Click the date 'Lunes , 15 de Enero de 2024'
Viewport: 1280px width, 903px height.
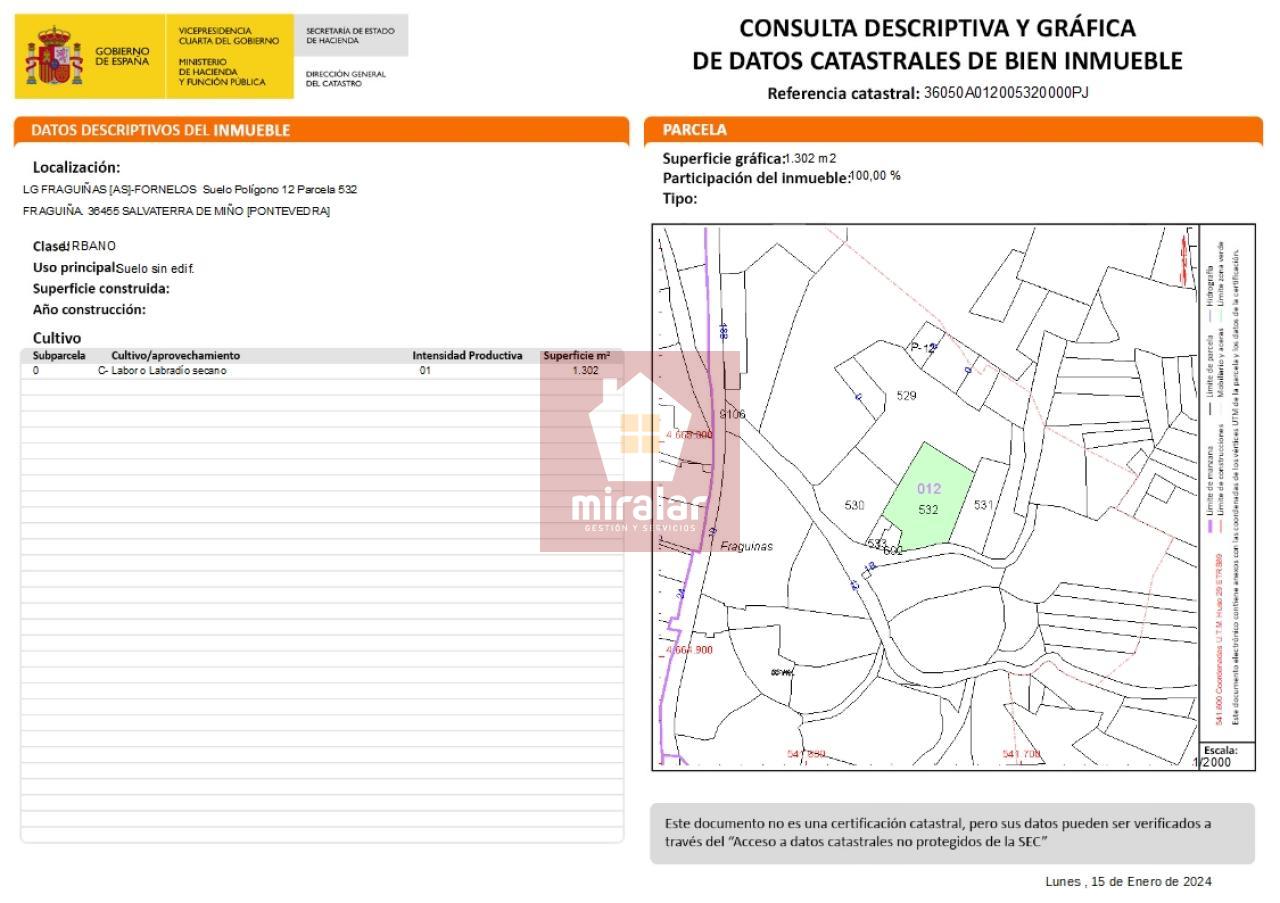pyautogui.click(x=1128, y=882)
